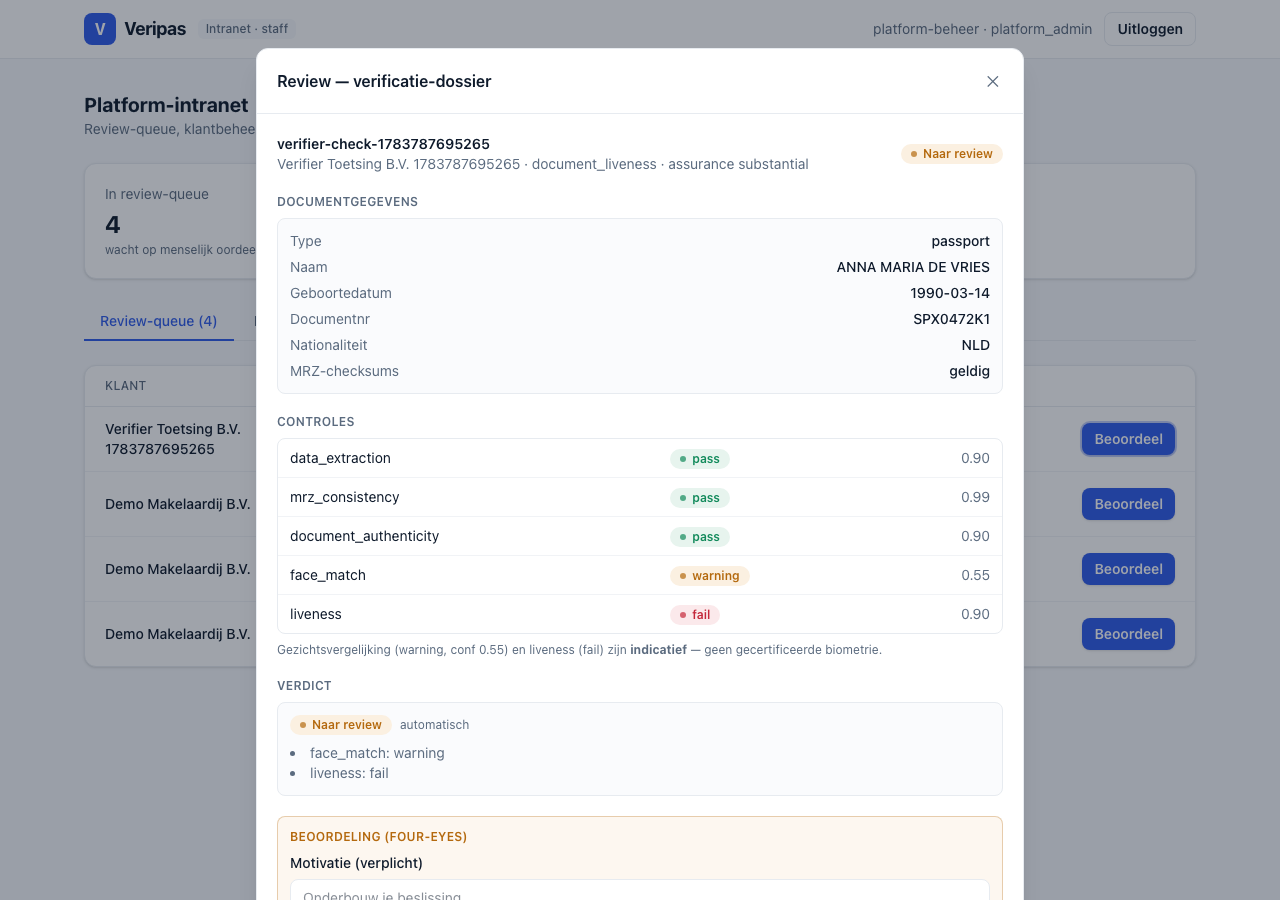Screen dimensions: 1280x900
Task: Click the 0.90 score of data_extraction
Action: [975, 458]
